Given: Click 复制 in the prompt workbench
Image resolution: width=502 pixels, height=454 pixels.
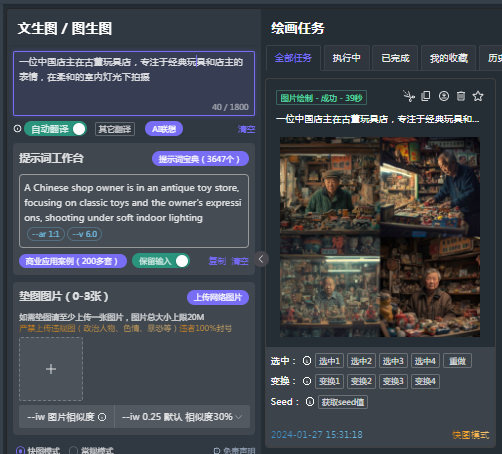Looking at the screenshot, I should pos(217,261).
